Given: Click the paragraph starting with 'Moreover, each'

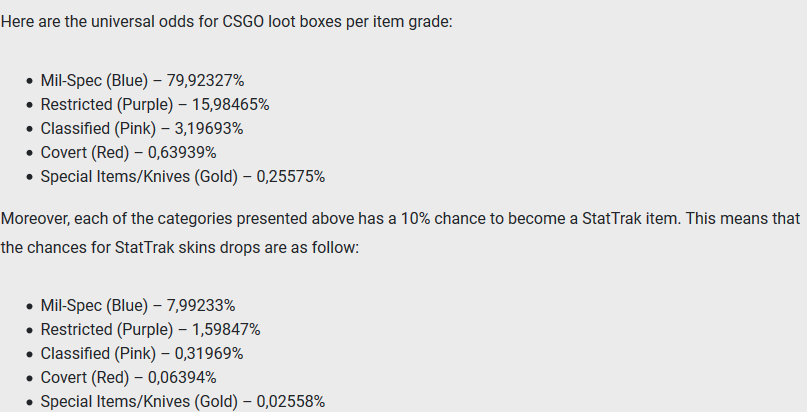Looking at the screenshot, I should [400, 233].
